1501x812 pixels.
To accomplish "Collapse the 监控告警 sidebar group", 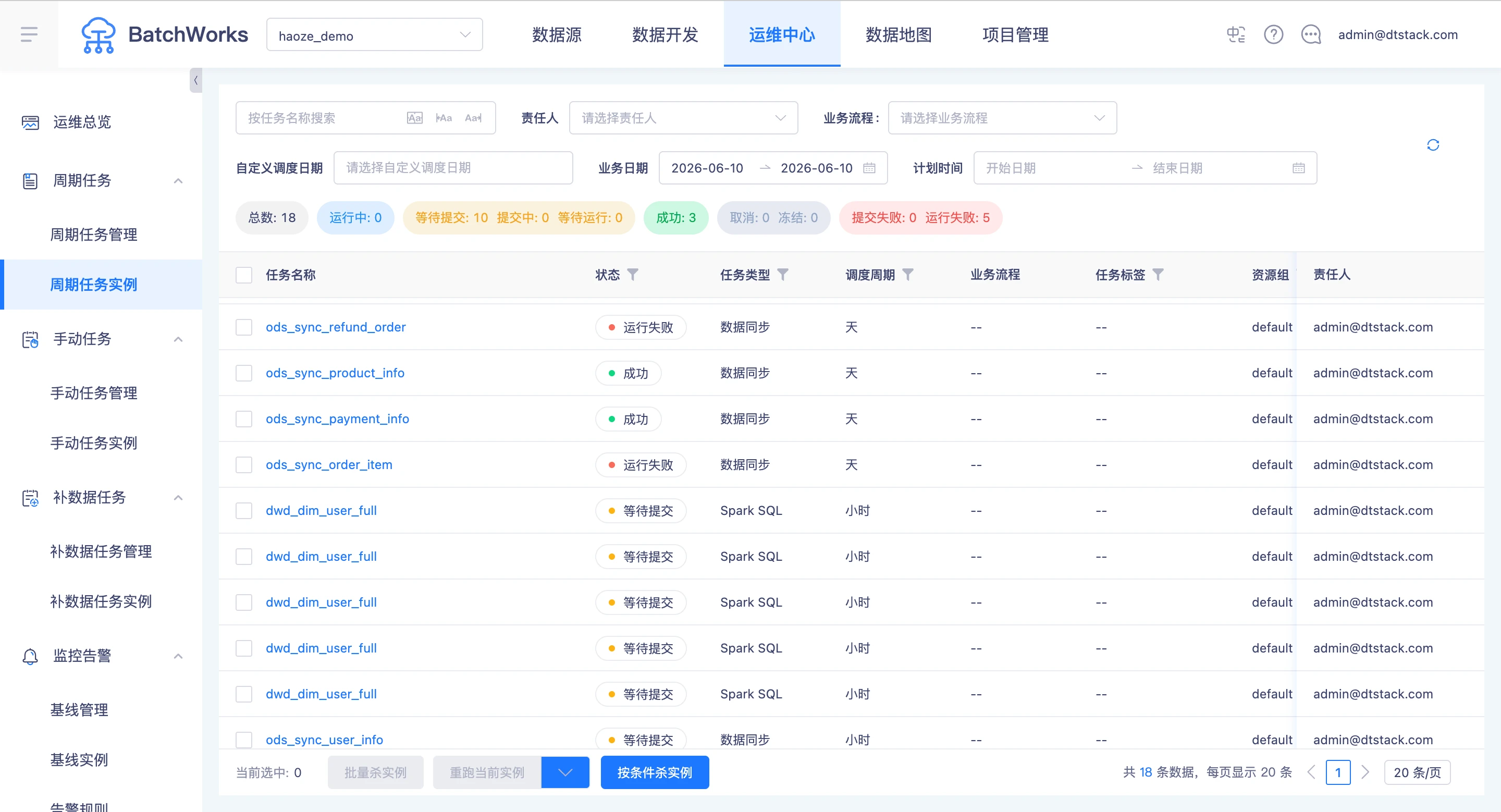I will tap(178, 657).
